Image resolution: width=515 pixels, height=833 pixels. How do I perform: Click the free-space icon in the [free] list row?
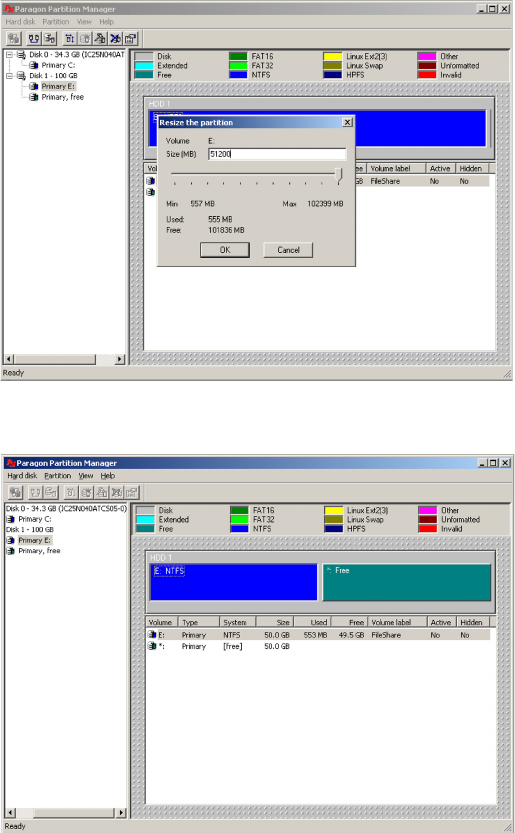point(152,646)
